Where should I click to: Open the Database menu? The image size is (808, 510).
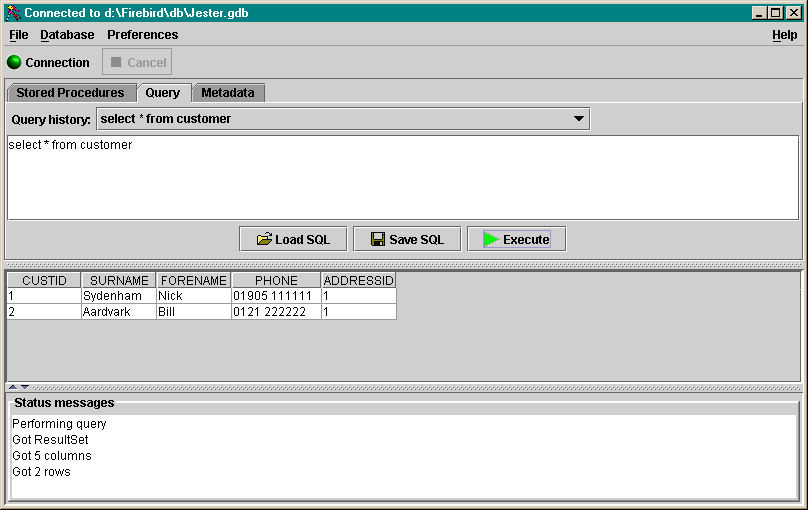(x=67, y=35)
